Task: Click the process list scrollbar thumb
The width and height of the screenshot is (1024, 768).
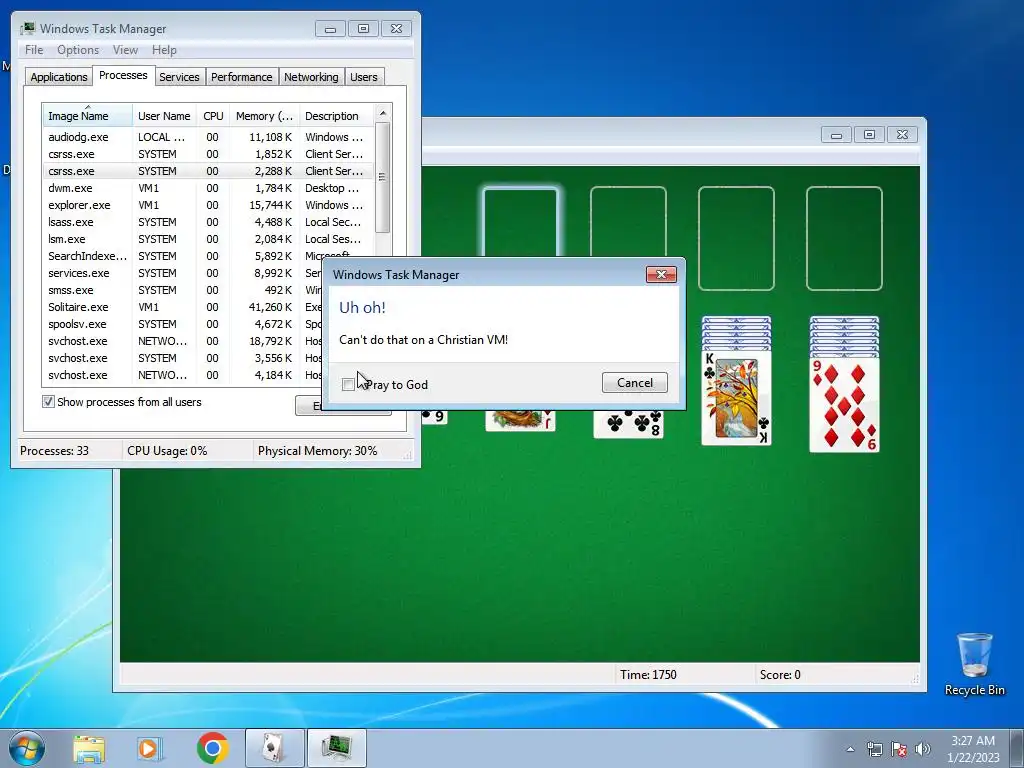Action: click(383, 176)
